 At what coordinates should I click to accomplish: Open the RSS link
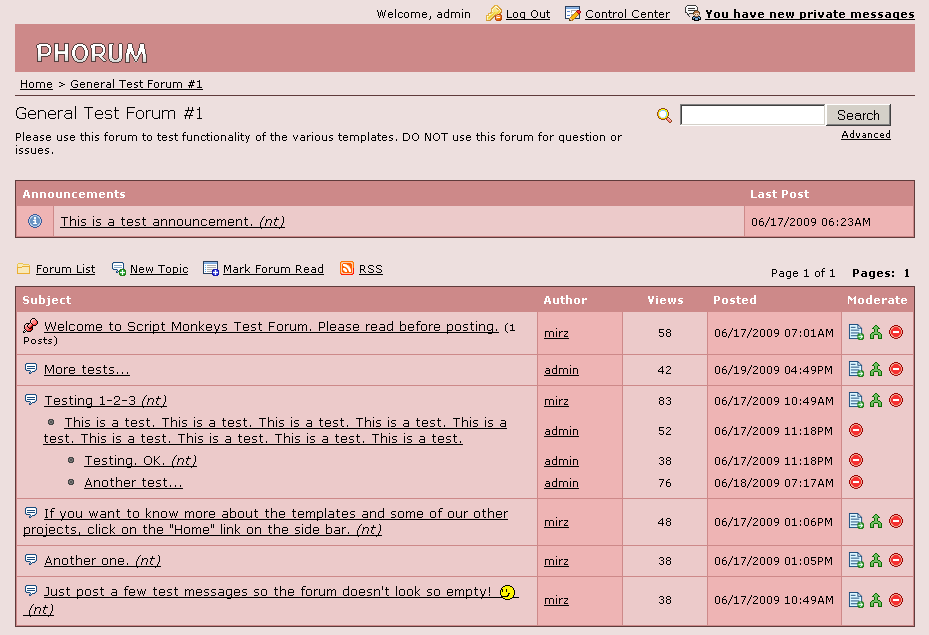click(x=370, y=270)
